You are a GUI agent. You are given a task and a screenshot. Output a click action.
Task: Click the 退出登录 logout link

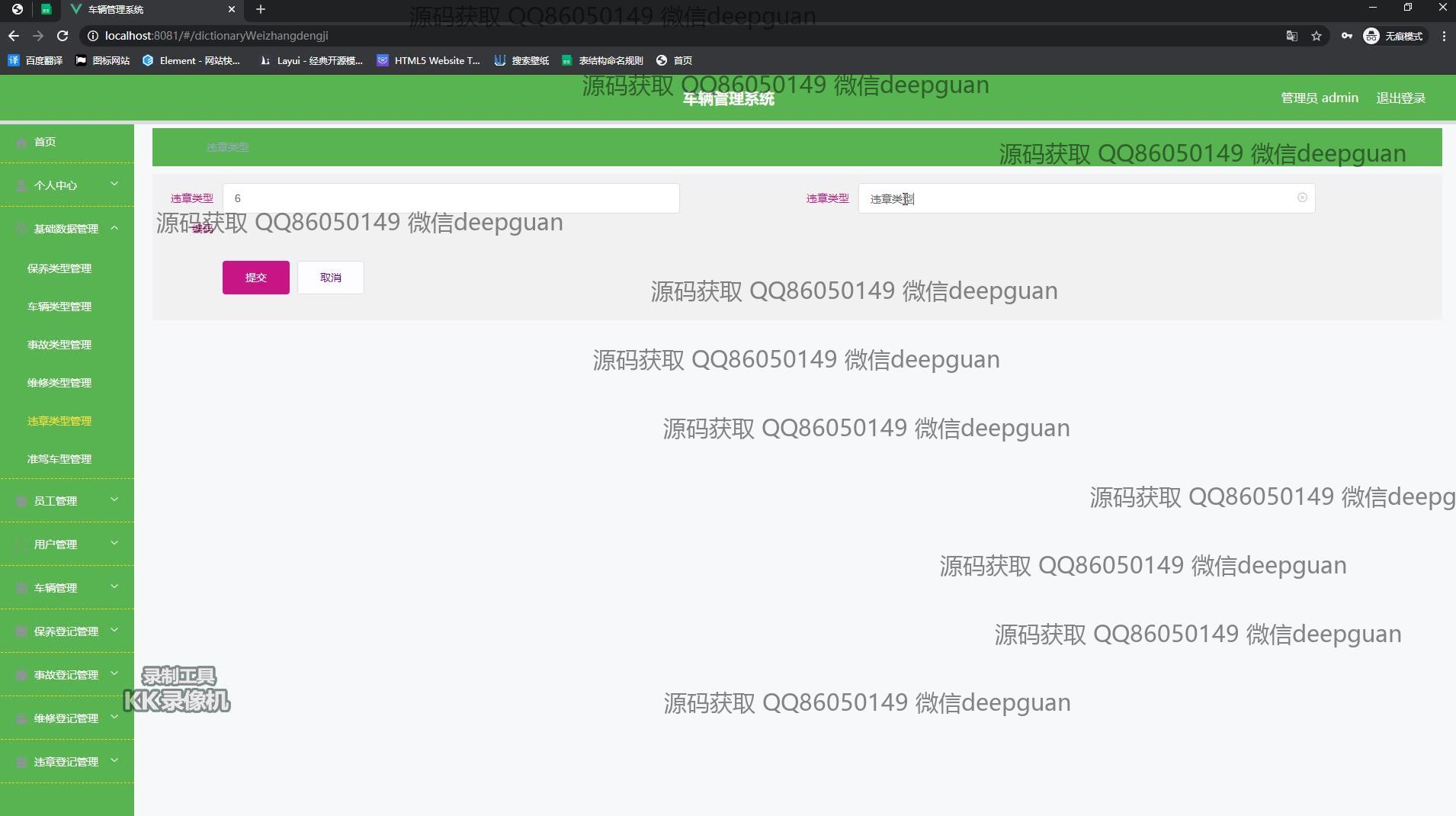pyautogui.click(x=1400, y=98)
